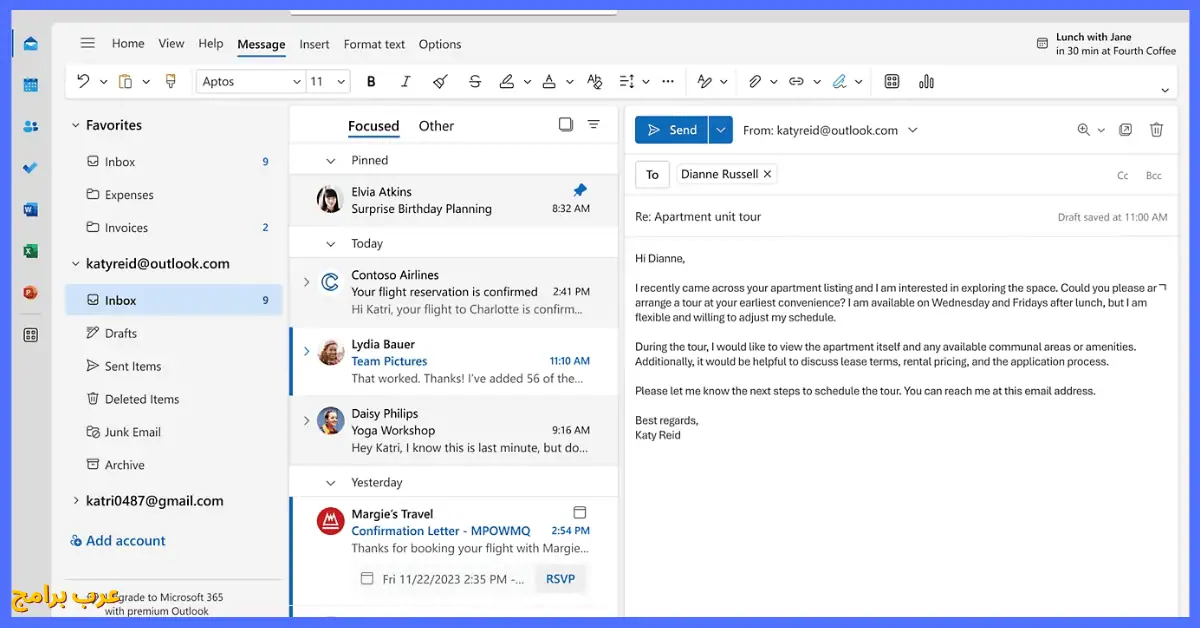Open the Send options dropdown arrow

(x=721, y=130)
